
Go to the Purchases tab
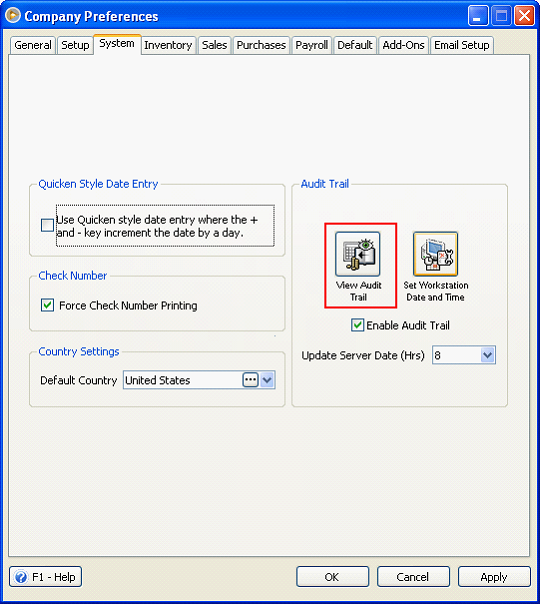coord(261,45)
